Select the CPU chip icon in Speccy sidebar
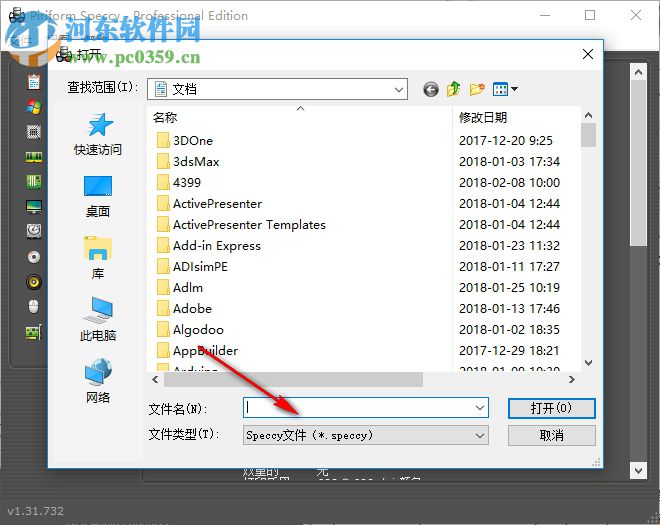The image size is (660, 525). 34,132
